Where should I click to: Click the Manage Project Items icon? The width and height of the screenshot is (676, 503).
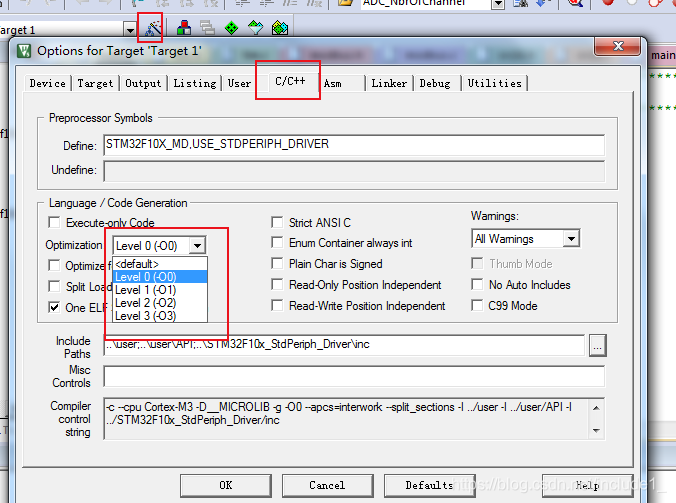184,28
